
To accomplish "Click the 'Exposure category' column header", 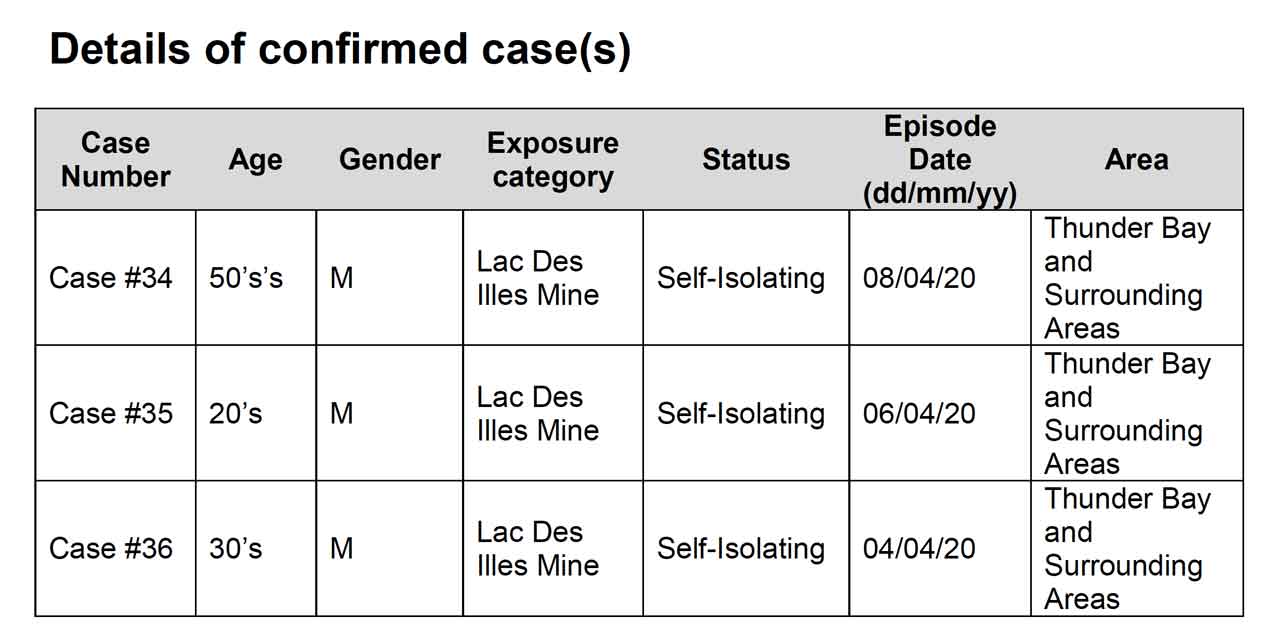I will 552,160.
